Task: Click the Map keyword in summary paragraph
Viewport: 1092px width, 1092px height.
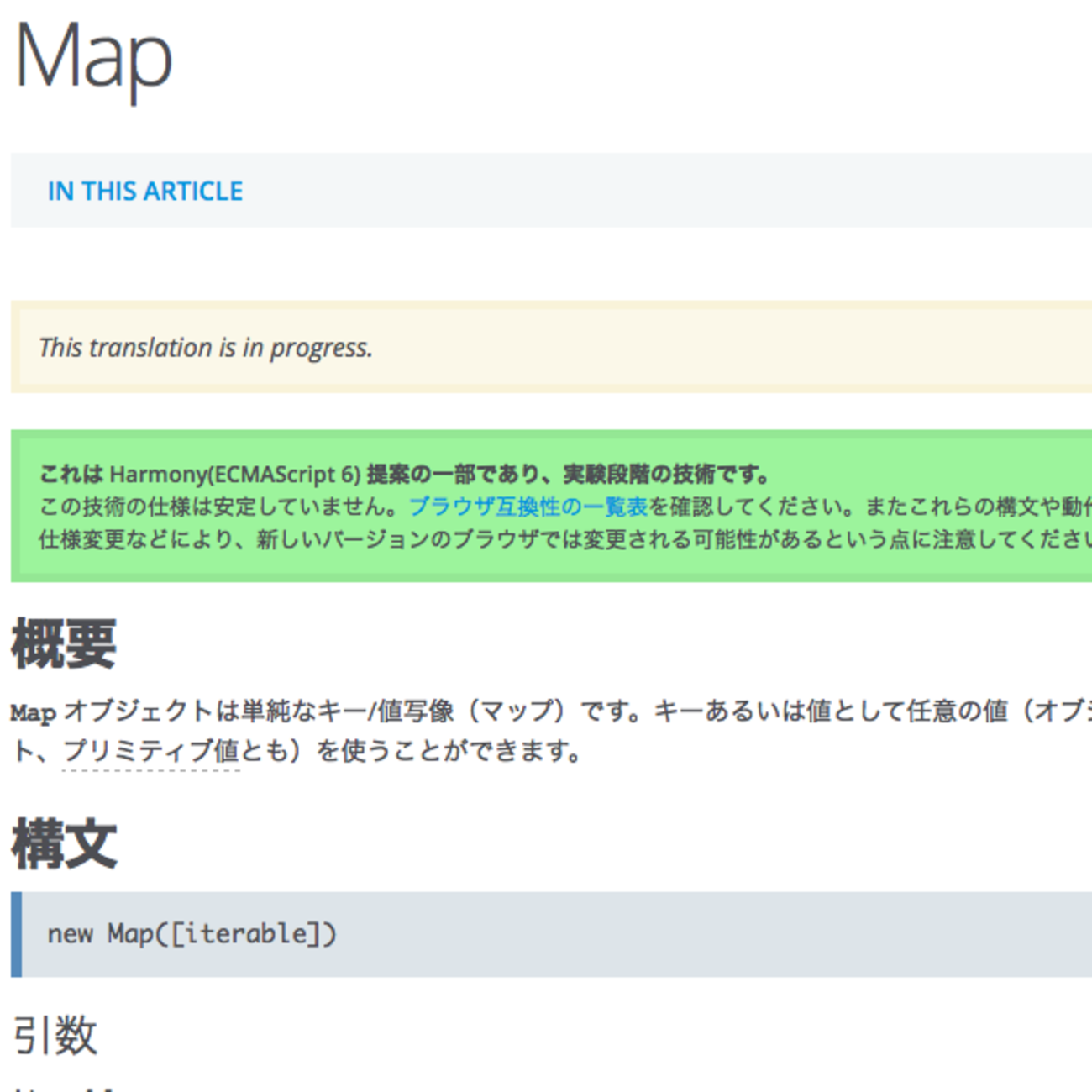Action: (x=34, y=713)
